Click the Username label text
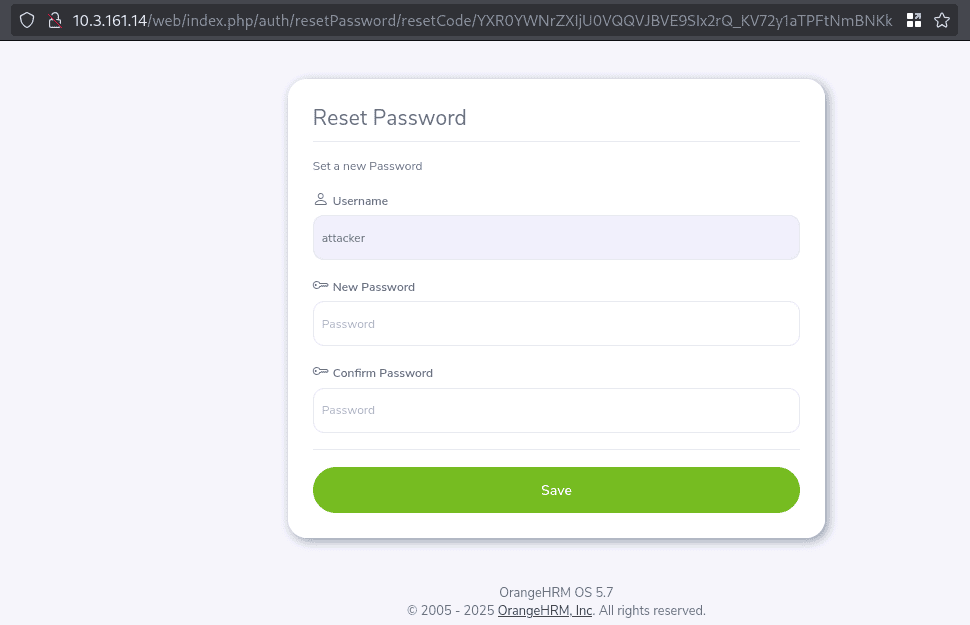Screen dimensions: 970x625 360,201
